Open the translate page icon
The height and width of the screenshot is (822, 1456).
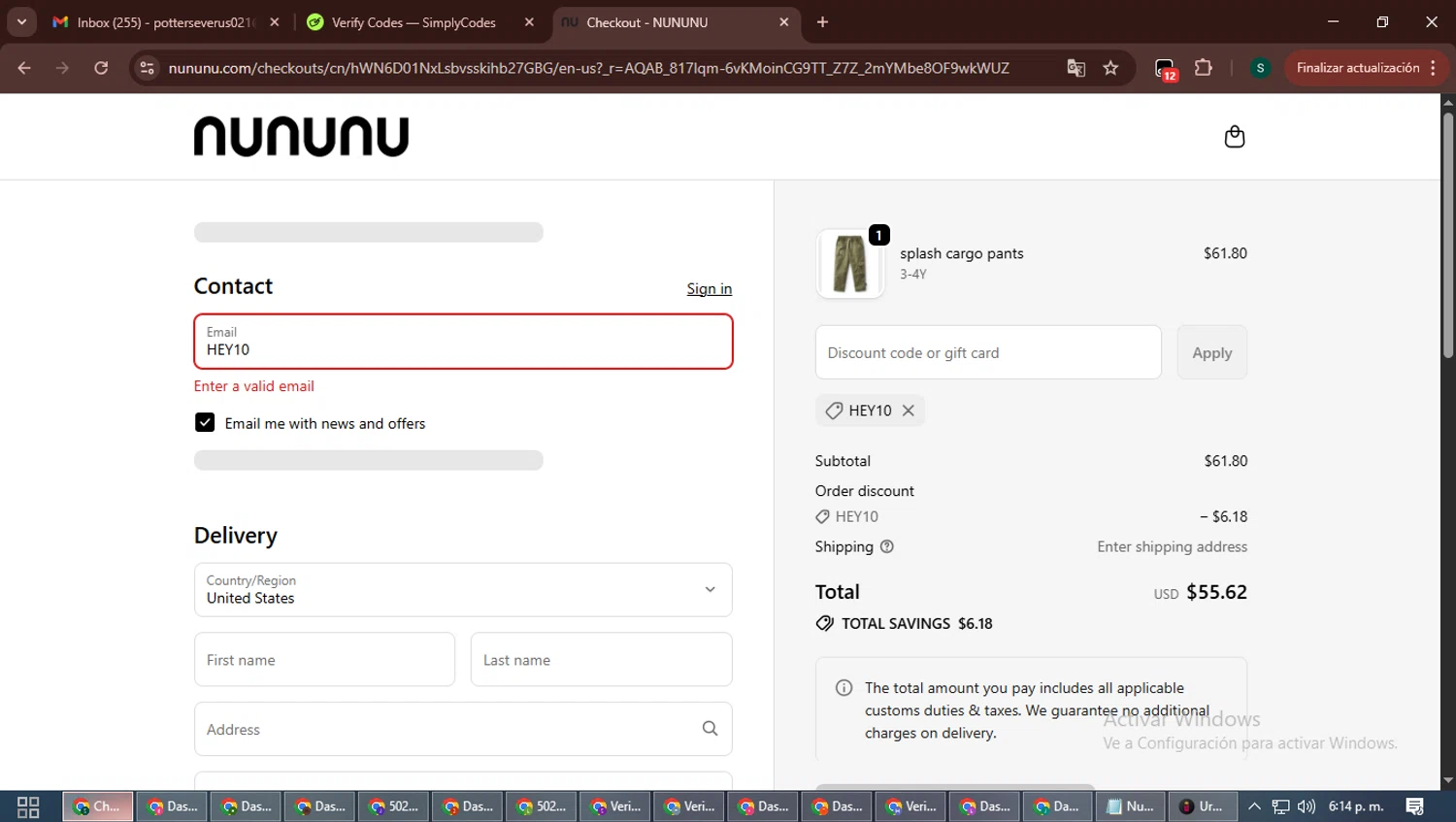[x=1075, y=68]
